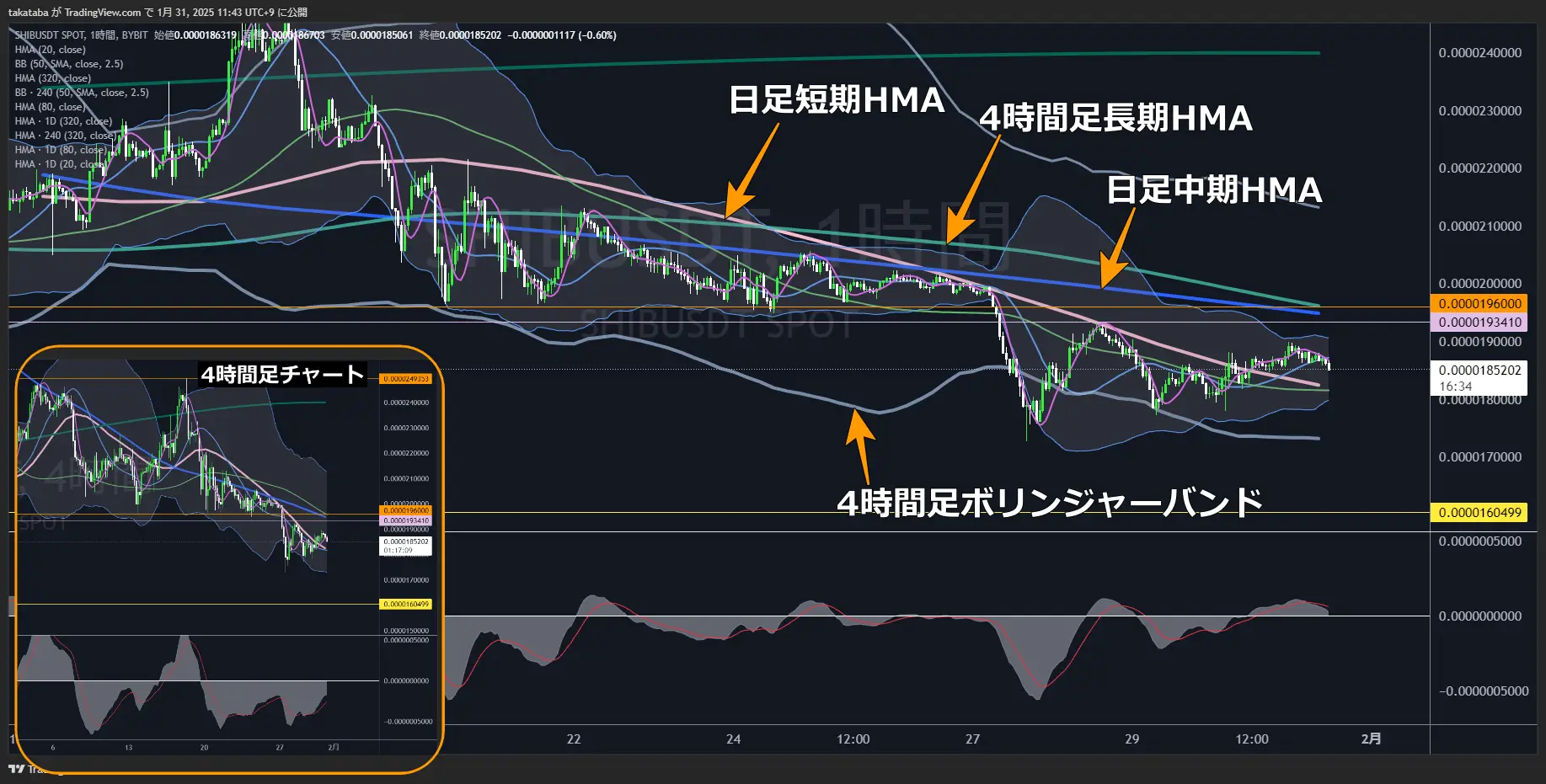Click the oscillator 0.0000005000 scale label
The image size is (1546, 784).
tap(1479, 541)
